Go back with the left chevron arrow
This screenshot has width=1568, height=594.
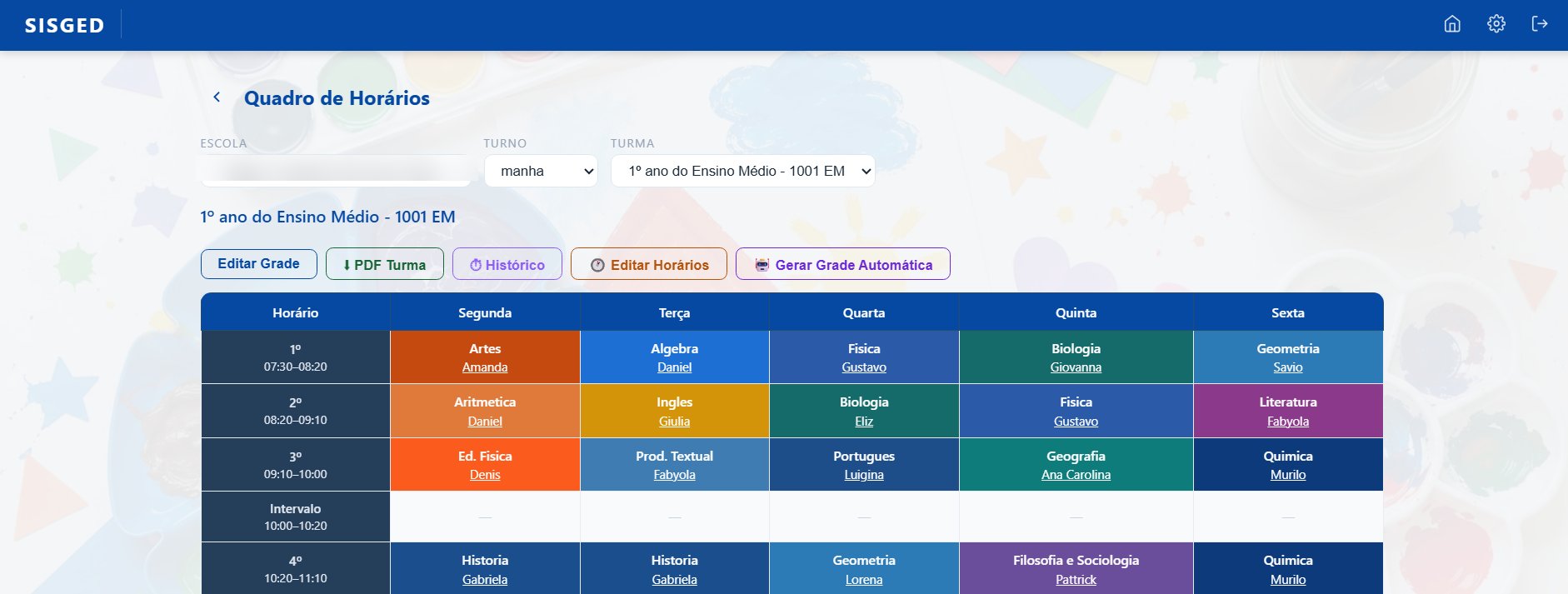(217, 97)
